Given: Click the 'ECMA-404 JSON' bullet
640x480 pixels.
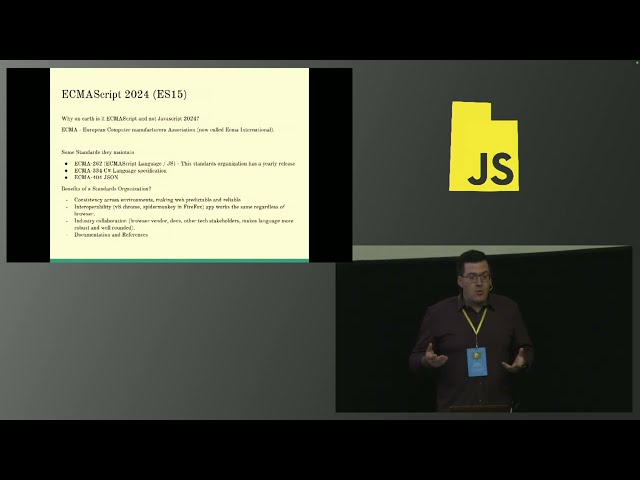Looking at the screenshot, I should (96, 177).
